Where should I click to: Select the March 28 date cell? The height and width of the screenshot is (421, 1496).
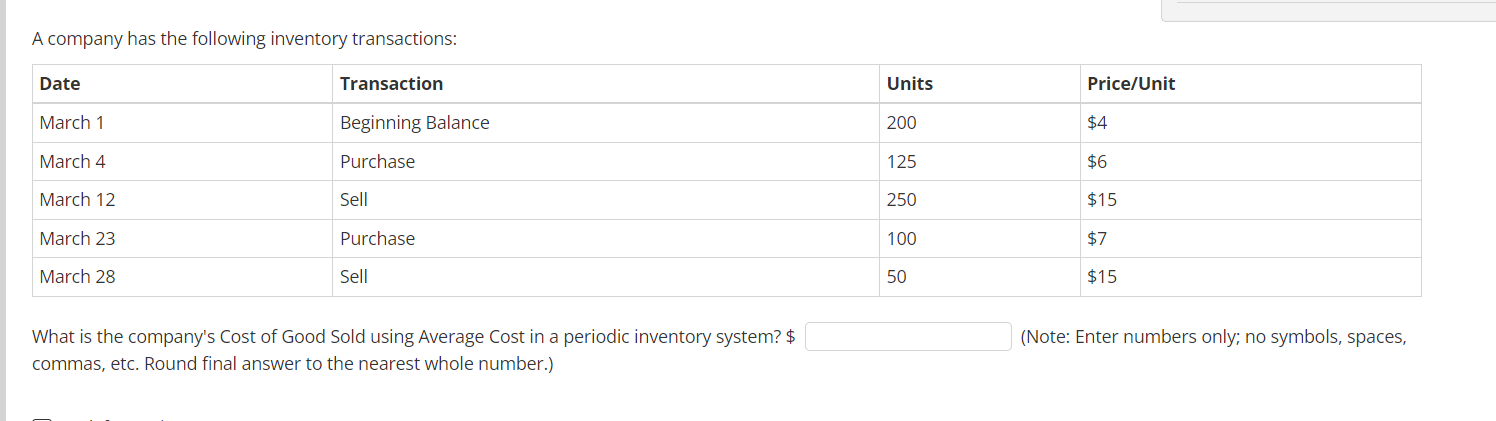pos(182,277)
